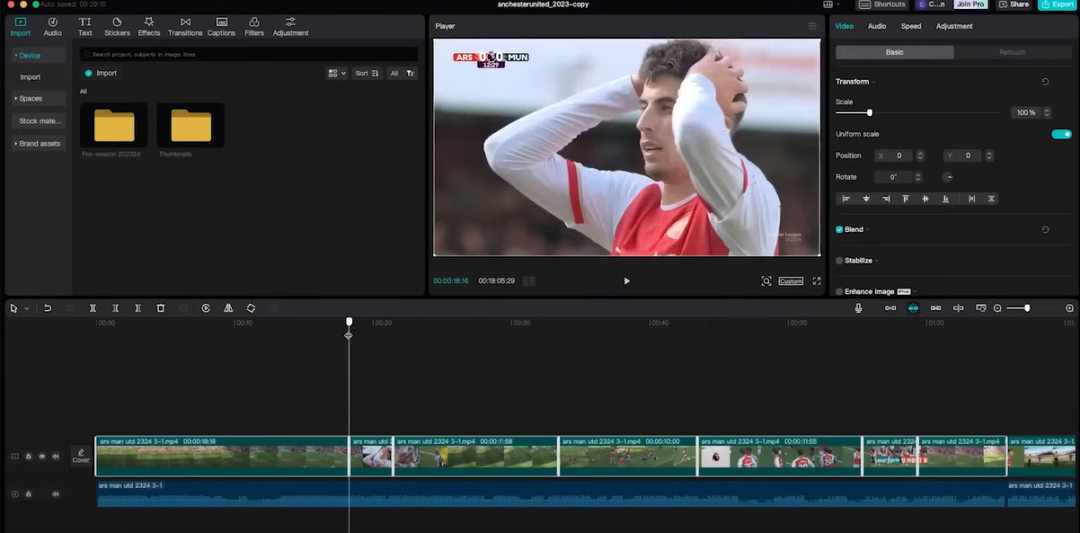This screenshot has width=1080, height=533.
Task: Click the Delete left trim icon
Action: click(x=116, y=309)
